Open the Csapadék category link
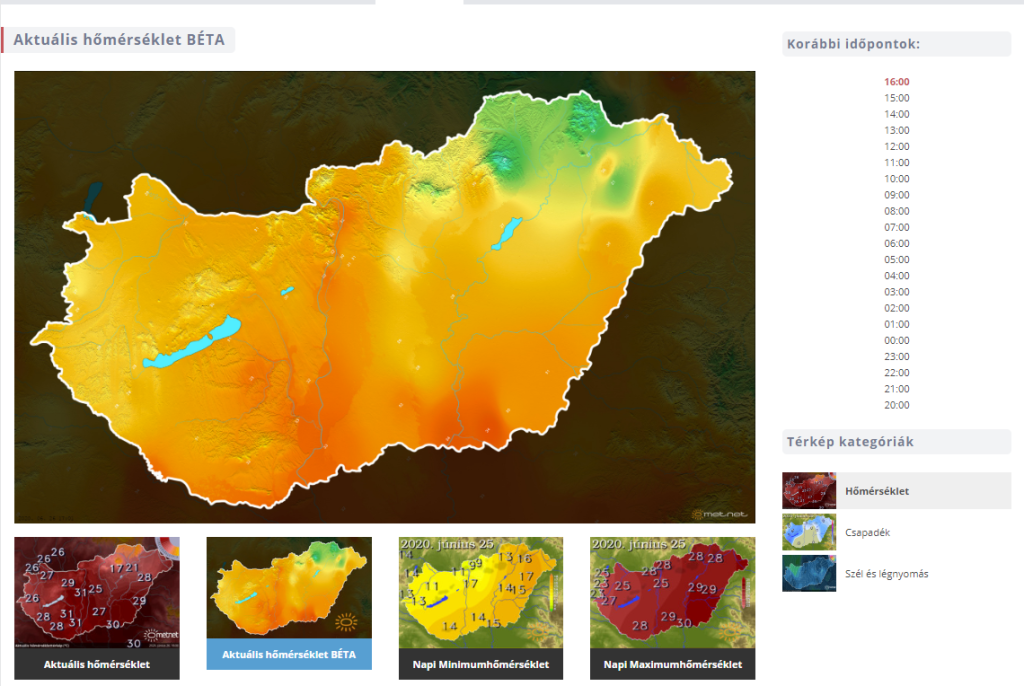1024x686 pixels. 867,532
